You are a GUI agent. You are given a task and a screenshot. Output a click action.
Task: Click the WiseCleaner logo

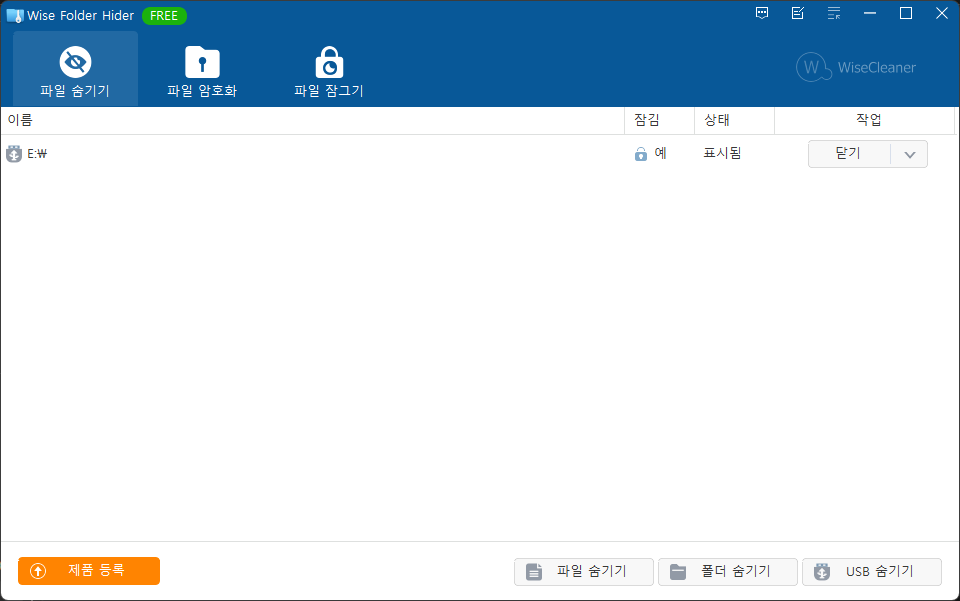856,68
